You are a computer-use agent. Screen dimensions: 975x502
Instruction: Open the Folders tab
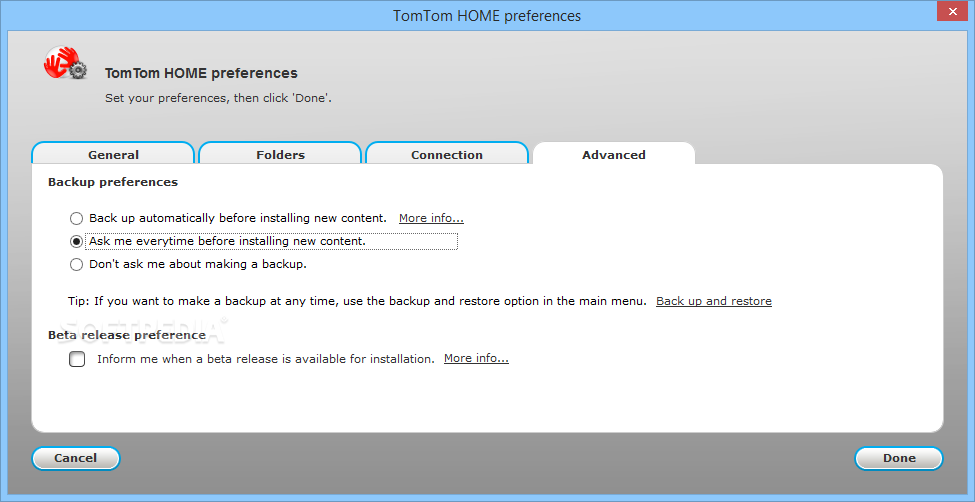coord(280,154)
